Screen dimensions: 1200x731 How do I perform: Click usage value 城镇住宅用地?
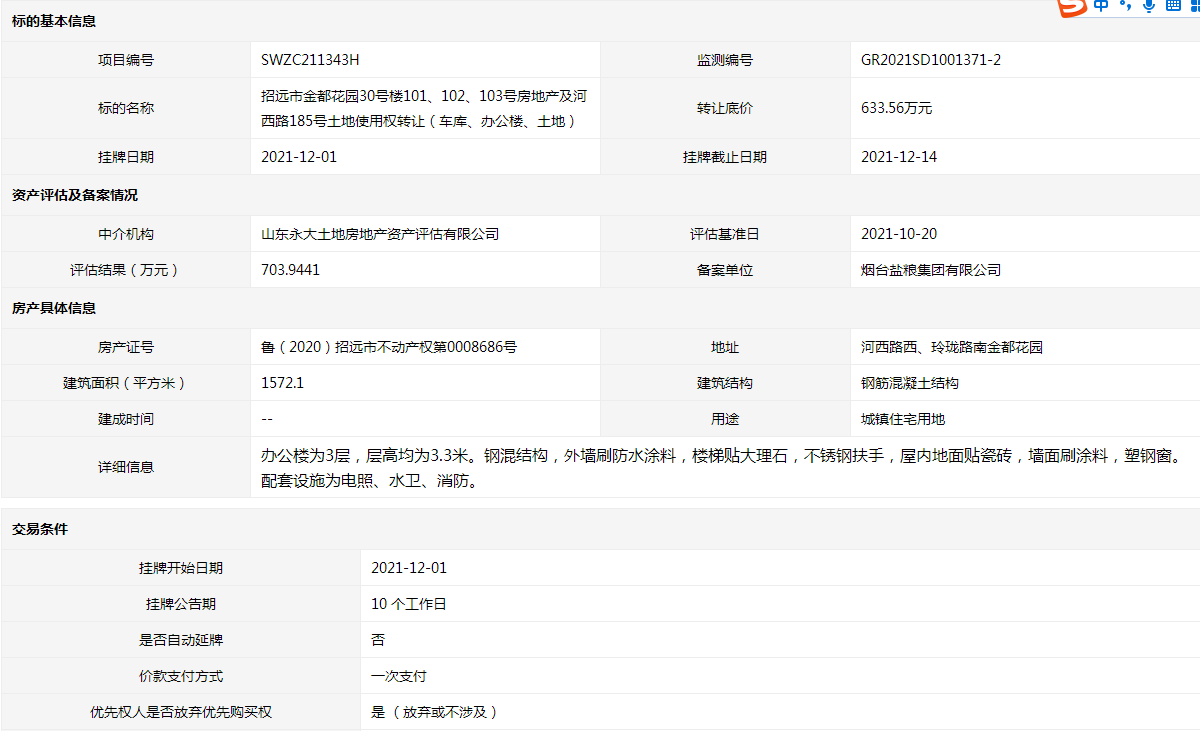[903, 419]
